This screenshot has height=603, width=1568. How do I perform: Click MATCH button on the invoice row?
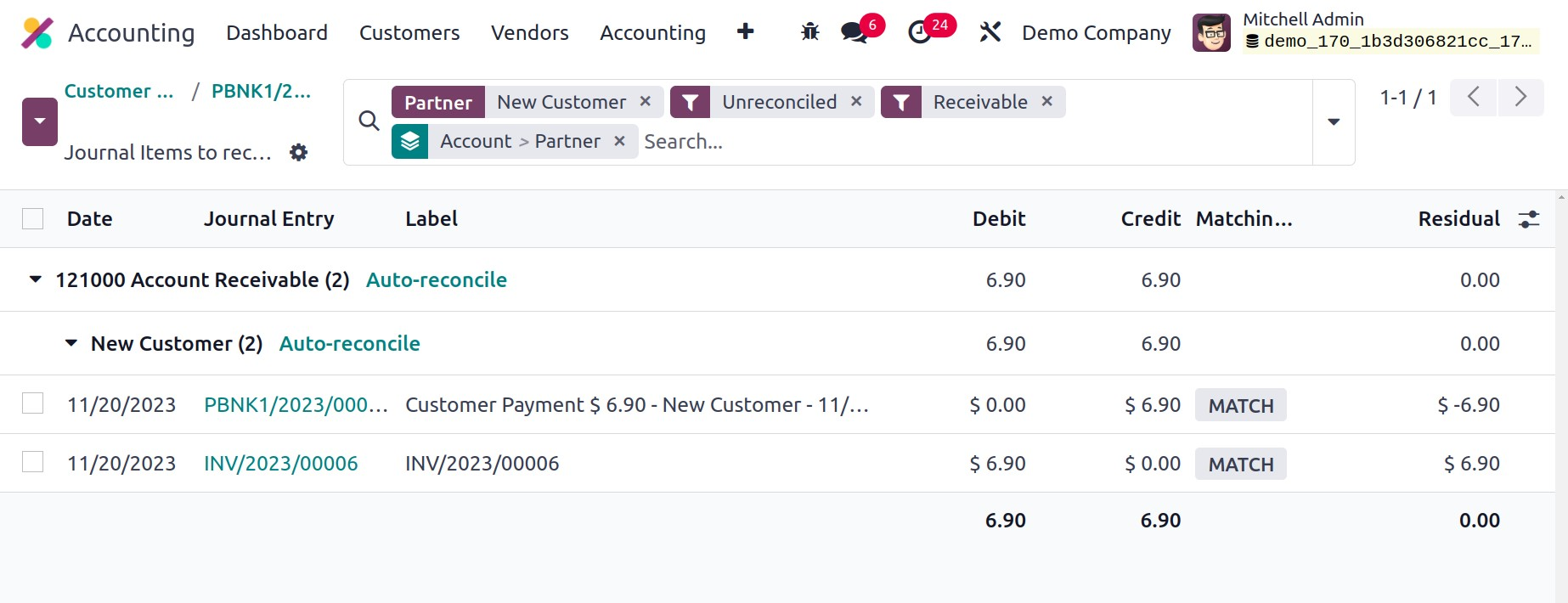click(1240, 464)
